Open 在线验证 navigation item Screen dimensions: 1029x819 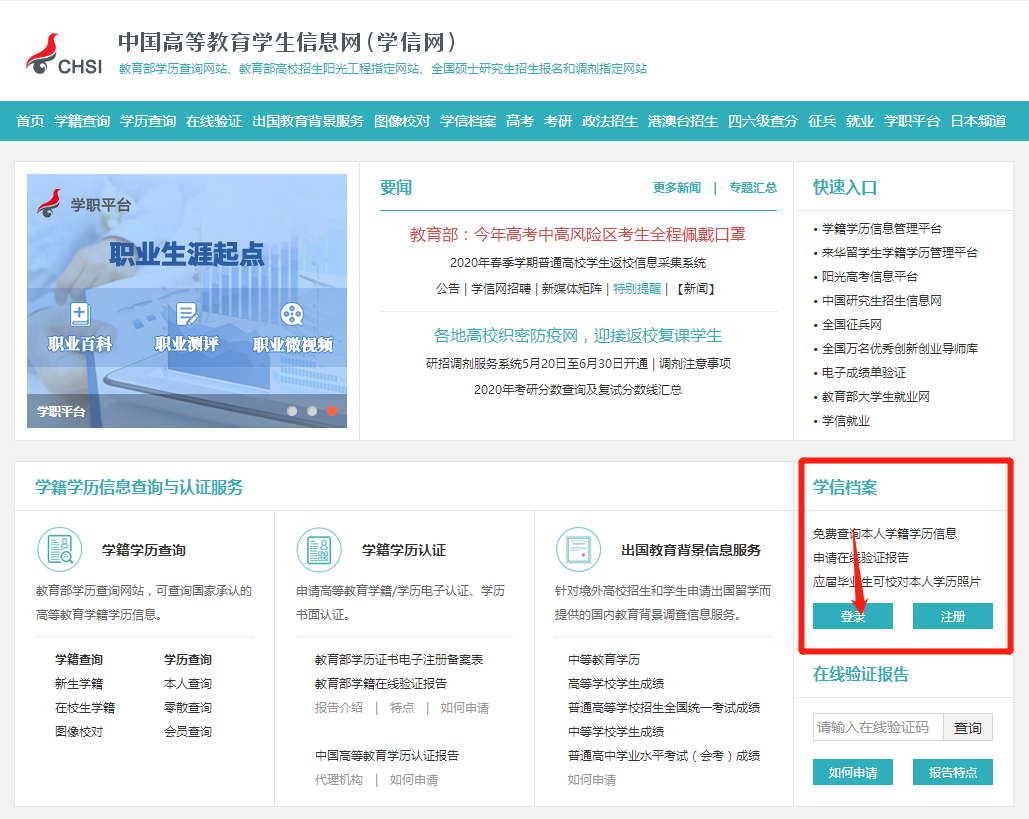[214, 121]
